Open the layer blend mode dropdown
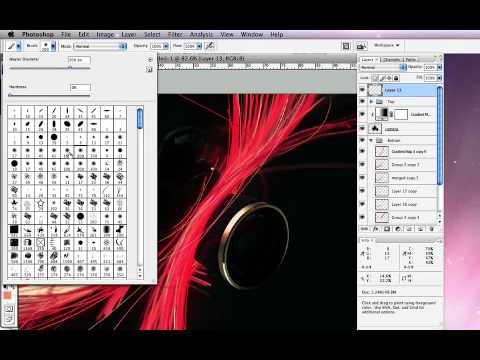Screen dimensions: 480x360 pyautogui.click(x=383, y=67)
